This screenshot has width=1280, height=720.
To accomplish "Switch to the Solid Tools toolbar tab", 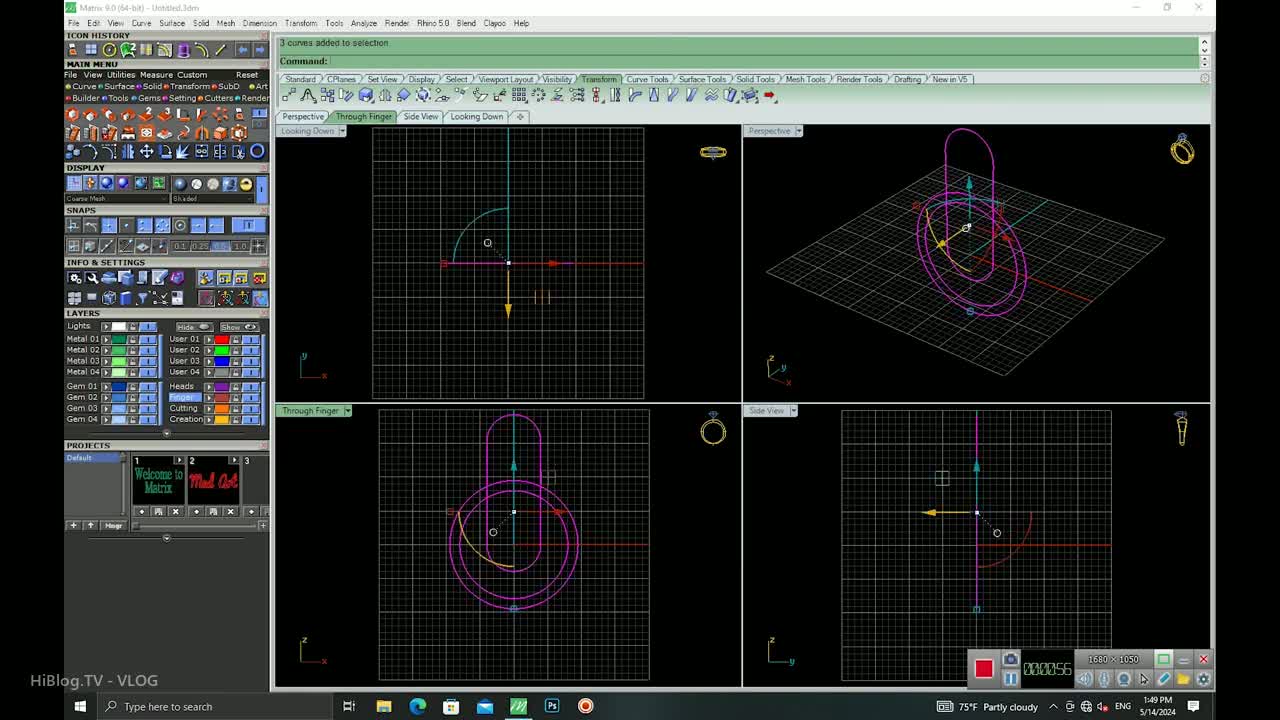I will [756, 79].
